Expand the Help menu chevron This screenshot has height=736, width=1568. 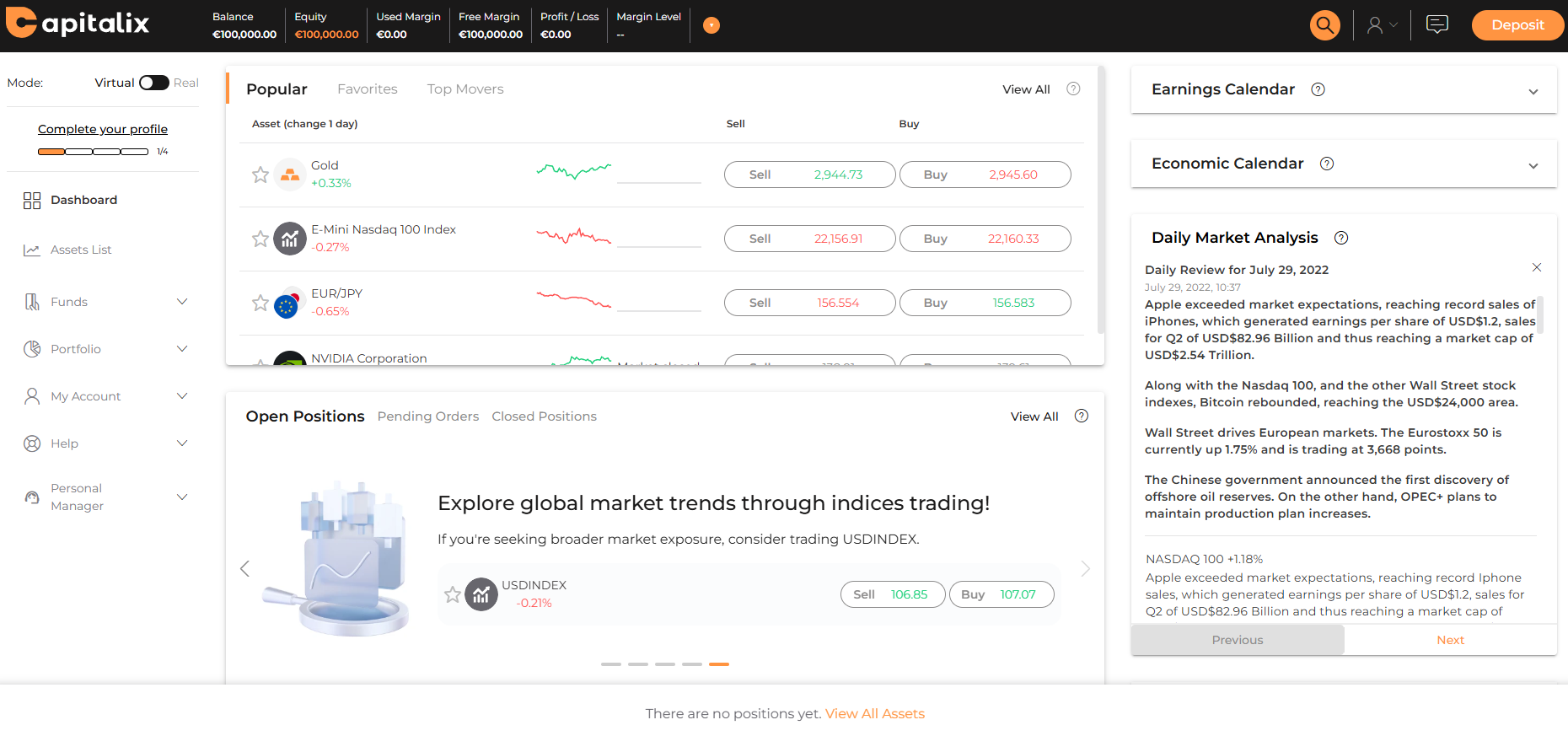pos(182,443)
